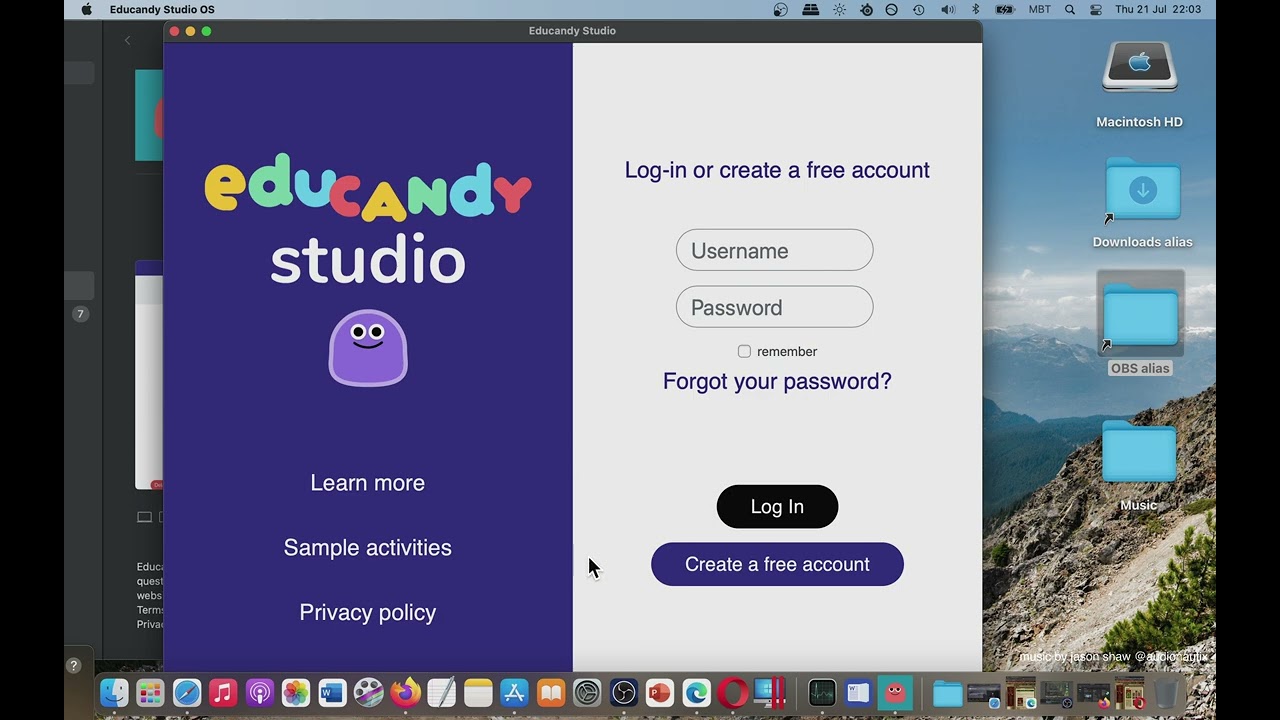Viewport: 1280px width, 720px height.
Task: Click the battery status icon
Action: pyautogui.click(x=1005, y=10)
